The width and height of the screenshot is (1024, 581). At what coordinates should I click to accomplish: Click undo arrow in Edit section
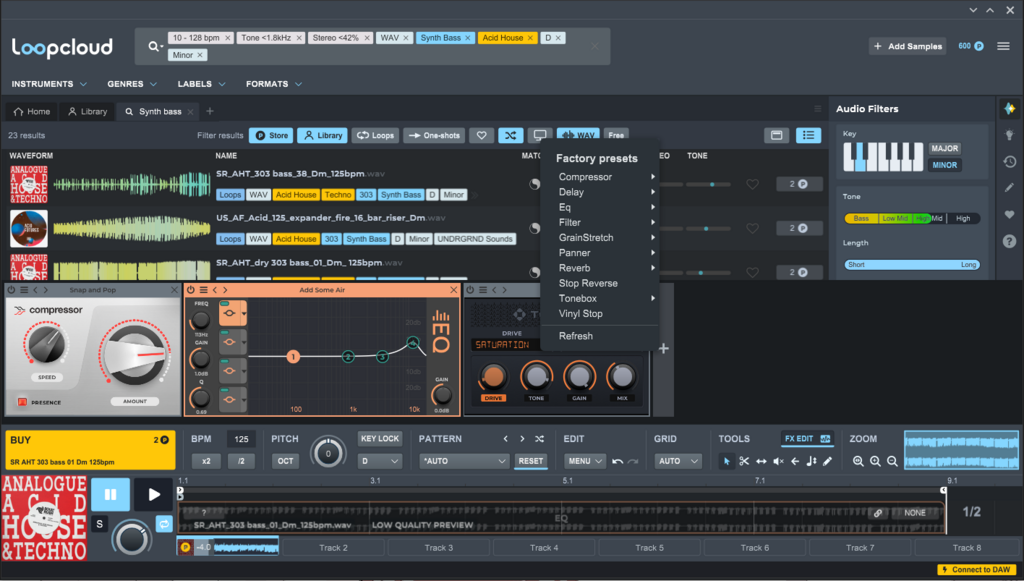point(617,461)
